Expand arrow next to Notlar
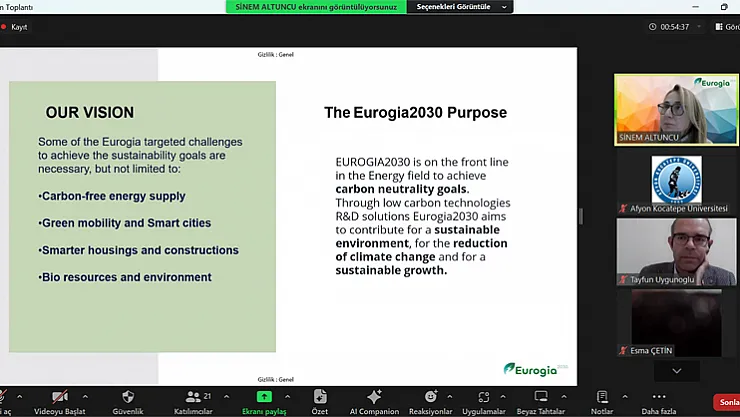The width and height of the screenshot is (740, 417). [x=625, y=397]
